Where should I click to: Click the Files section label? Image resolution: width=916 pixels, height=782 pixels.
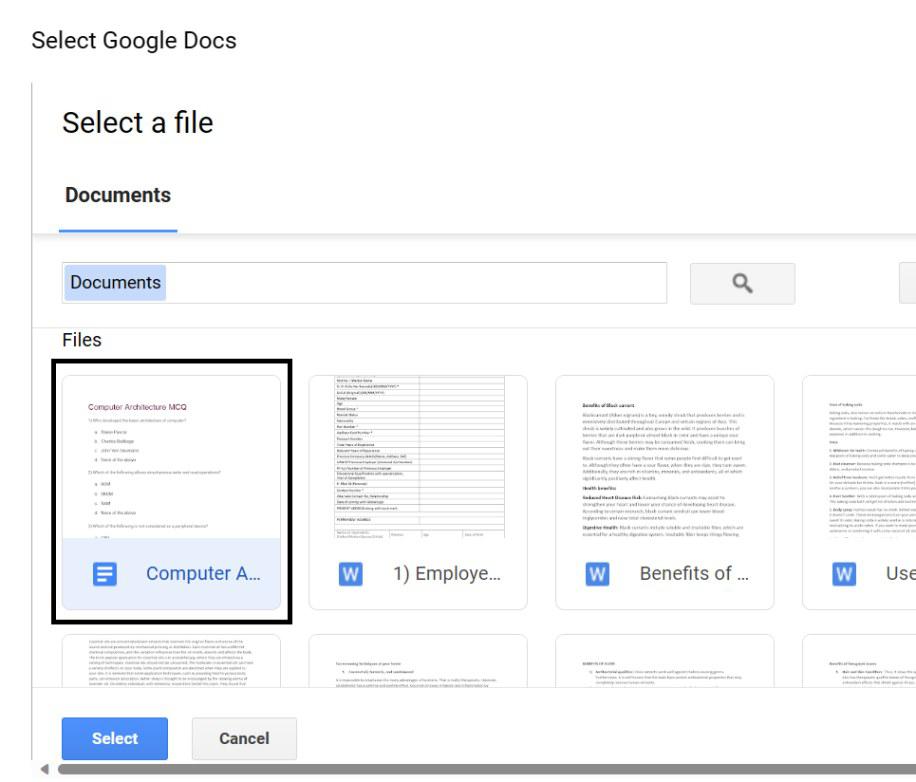pyautogui.click(x=82, y=340)
